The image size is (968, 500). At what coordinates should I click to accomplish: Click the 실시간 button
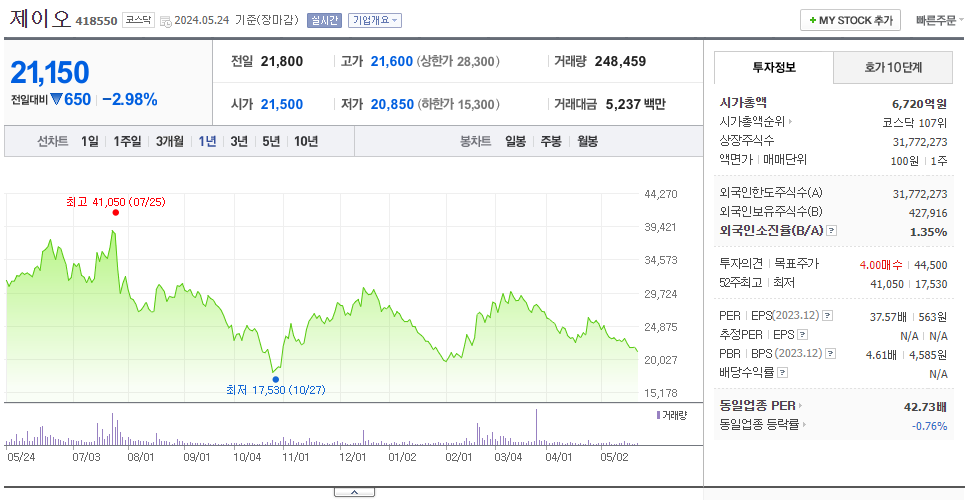click(x=324, y=20)
